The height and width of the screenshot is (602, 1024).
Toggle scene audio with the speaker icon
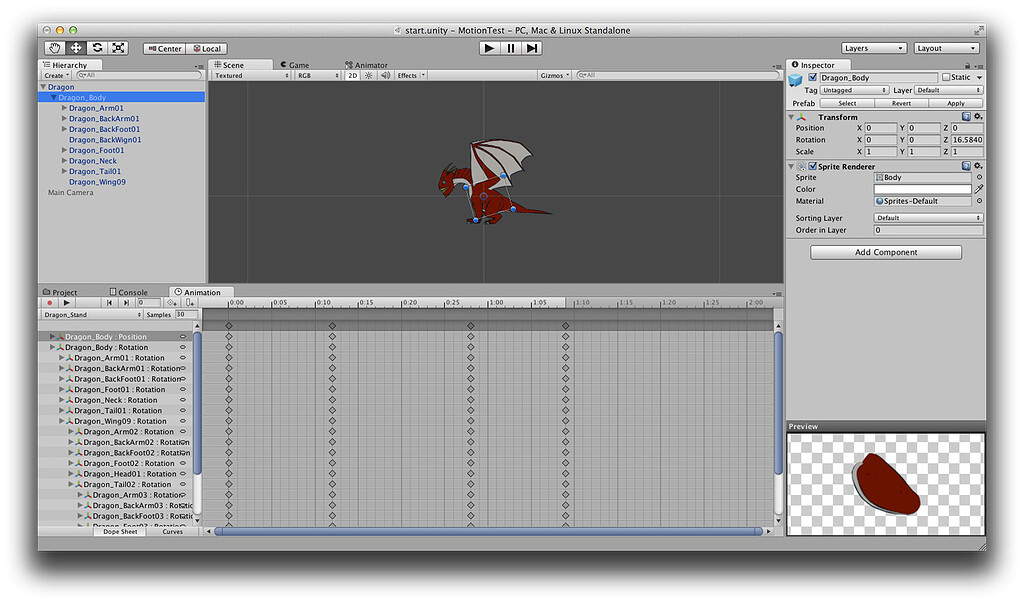click(386, 75)
